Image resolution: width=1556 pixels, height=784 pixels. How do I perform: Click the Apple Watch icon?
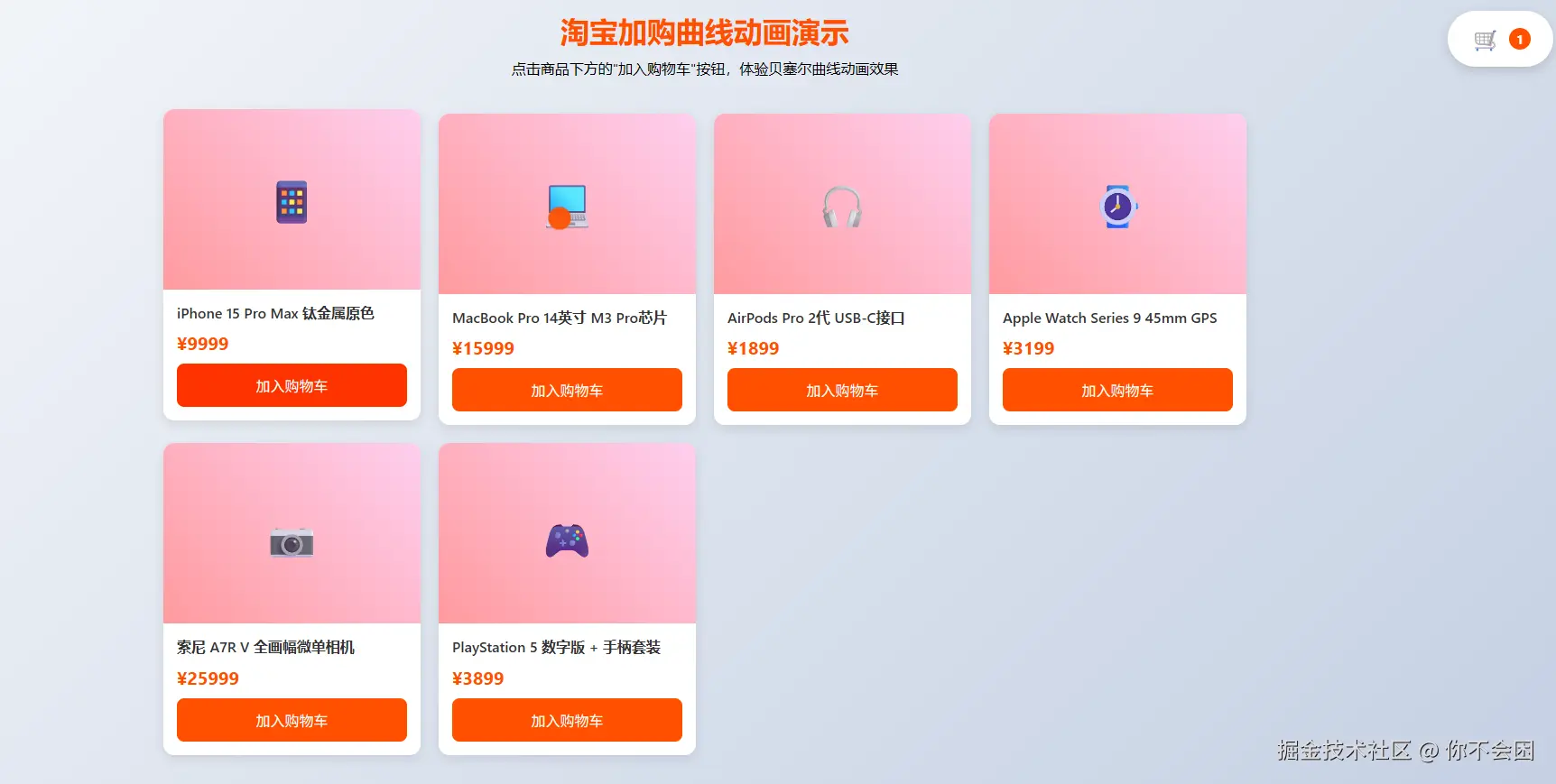pyautogui.click(x=1117, y=207)
